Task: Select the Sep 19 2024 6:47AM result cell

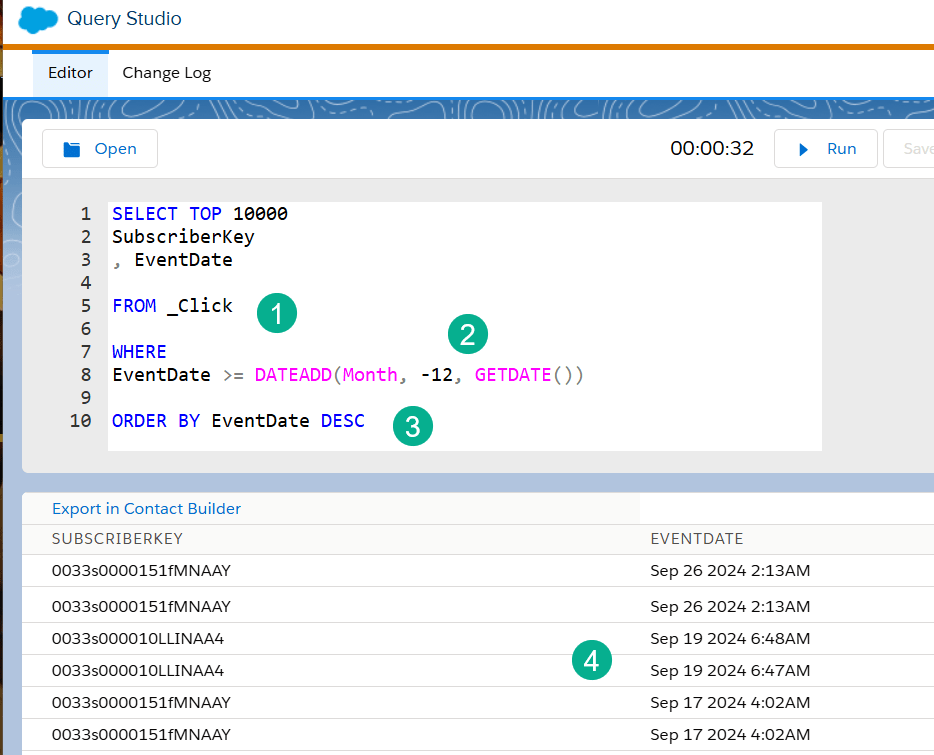Action: coord(729,671)
